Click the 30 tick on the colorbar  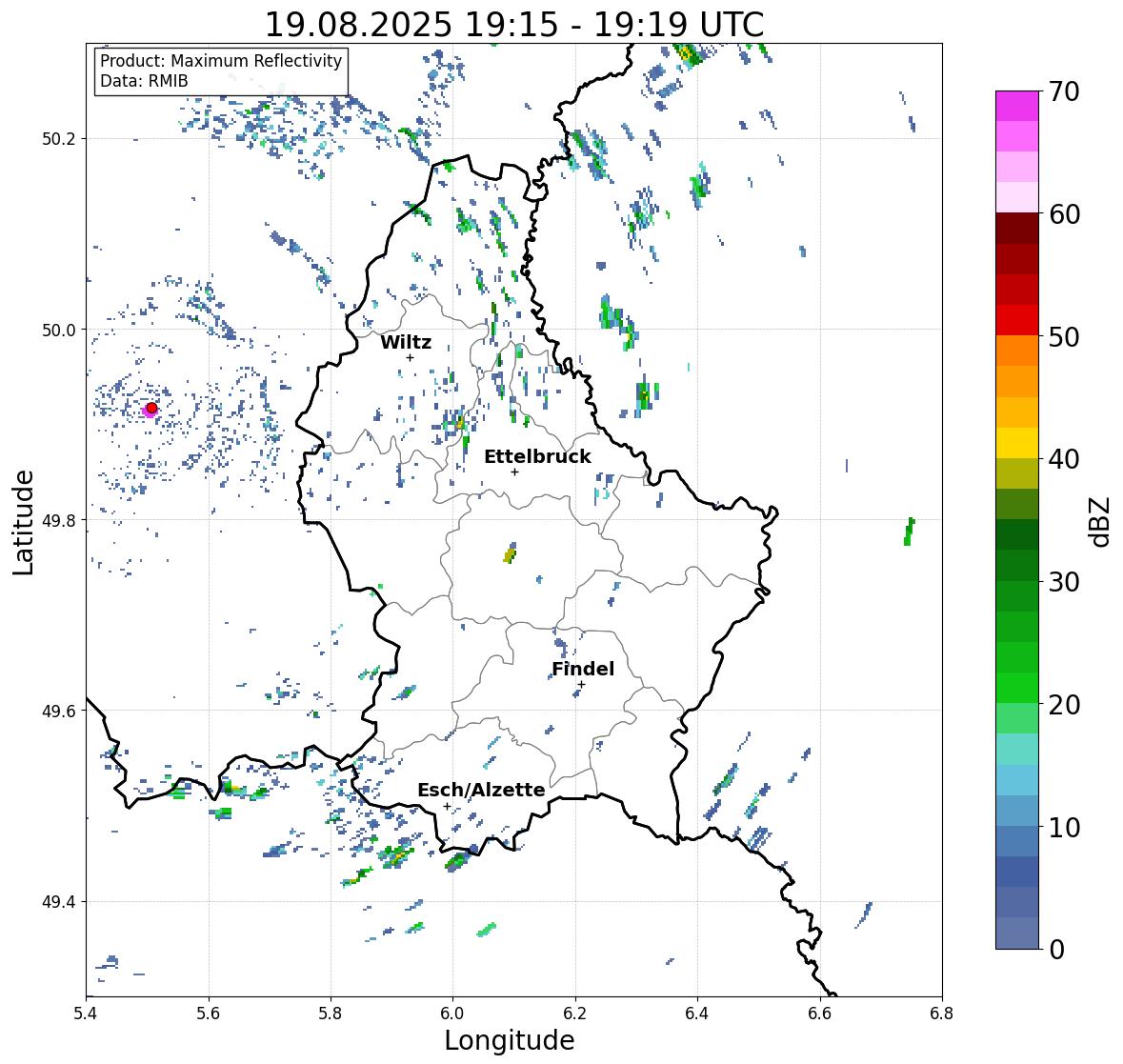pos(1064,582)
